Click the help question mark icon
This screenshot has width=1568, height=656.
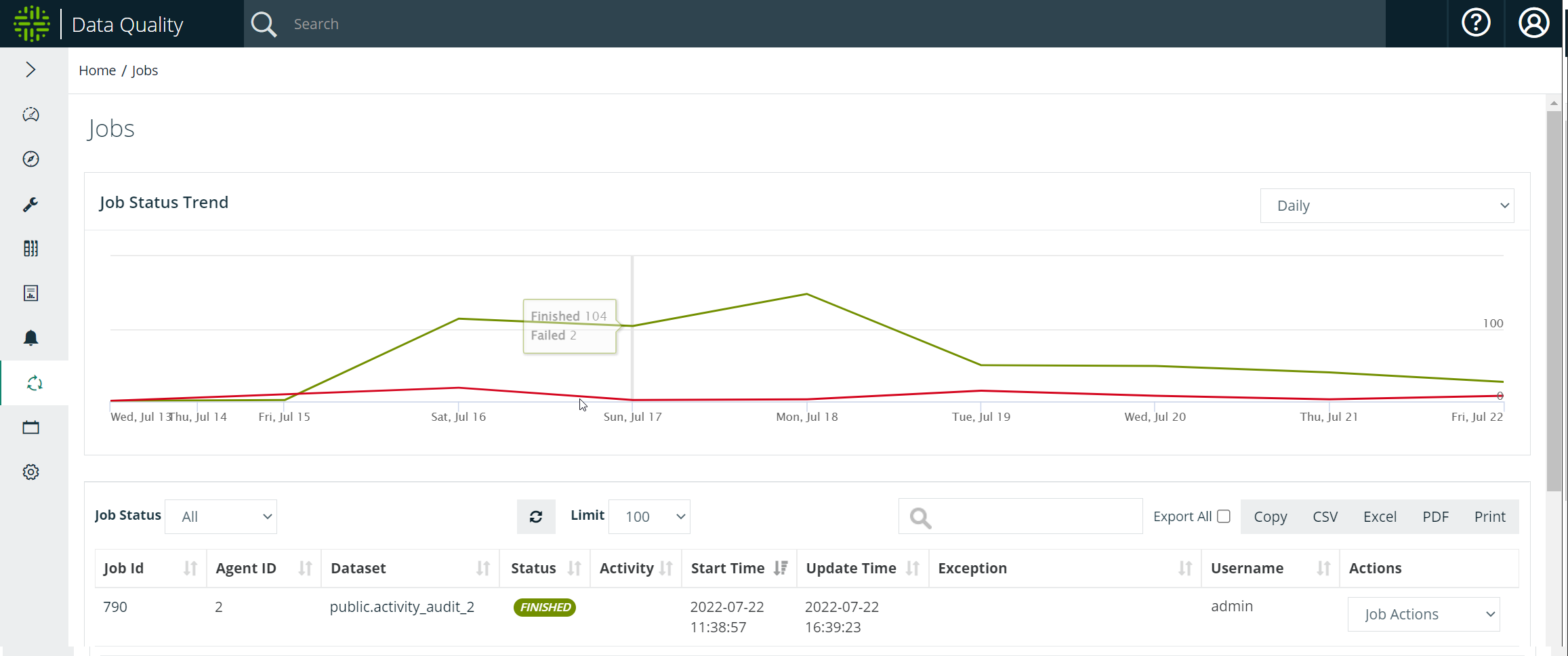pyautogui.click(x=1475, y=24)
